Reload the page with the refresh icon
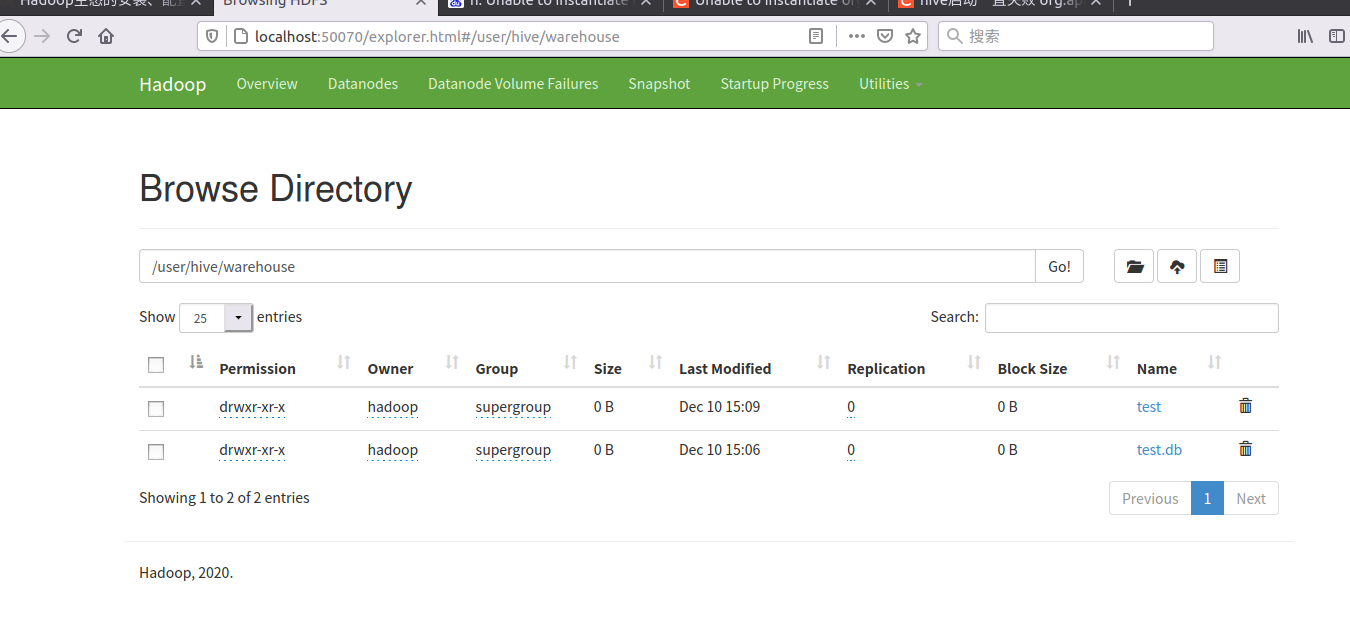The width and height of the screenshot is (1350, 630). pyautogui.click(x=74, y=37)
